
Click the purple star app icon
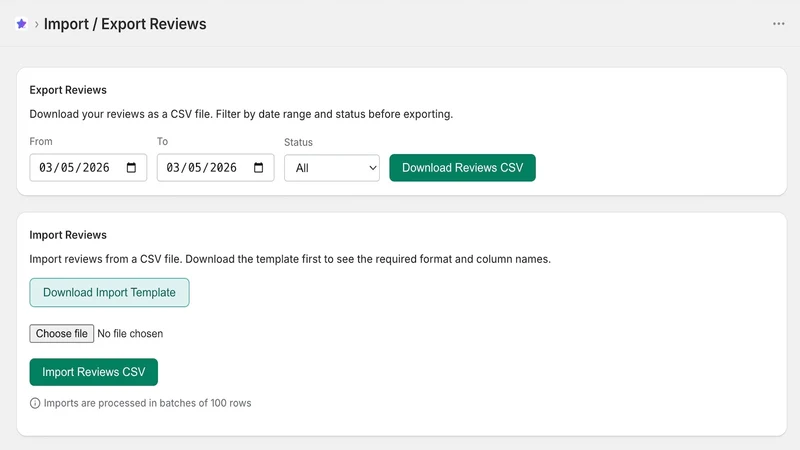click(x=21, y=23)
